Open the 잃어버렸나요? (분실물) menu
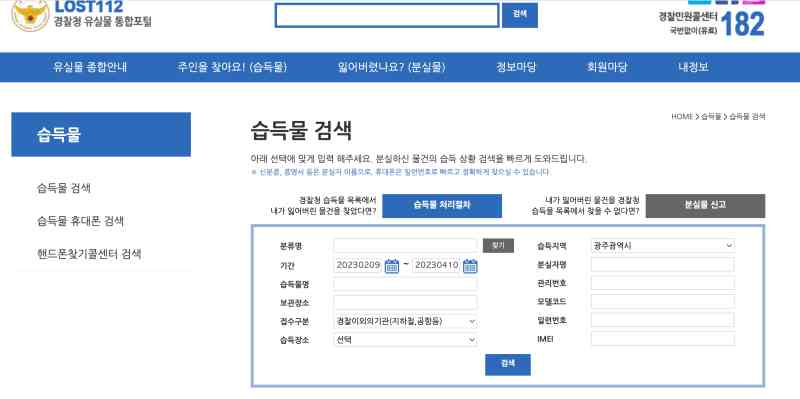 click(x=392, y=67)
